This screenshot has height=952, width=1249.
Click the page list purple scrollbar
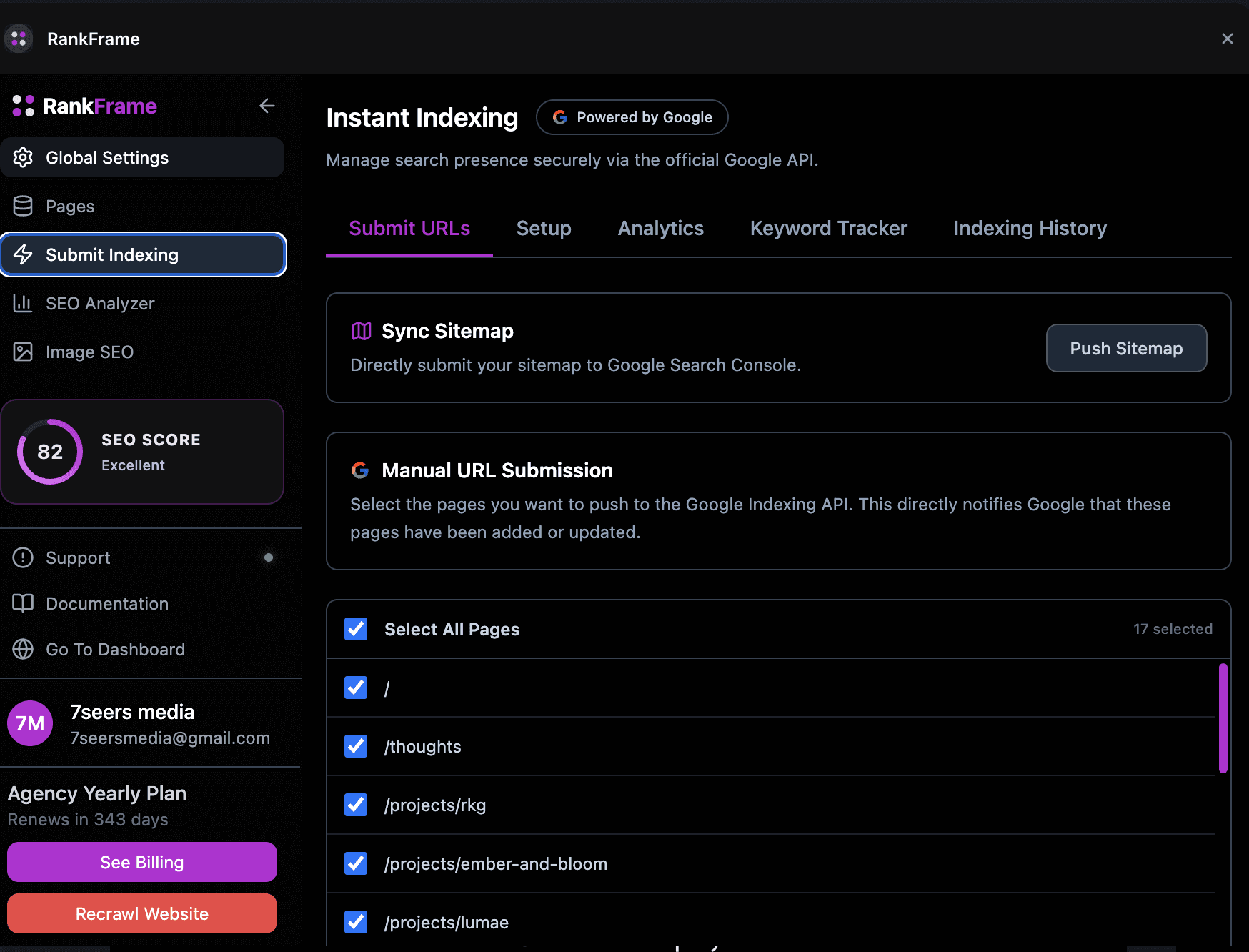[1223, 718]
